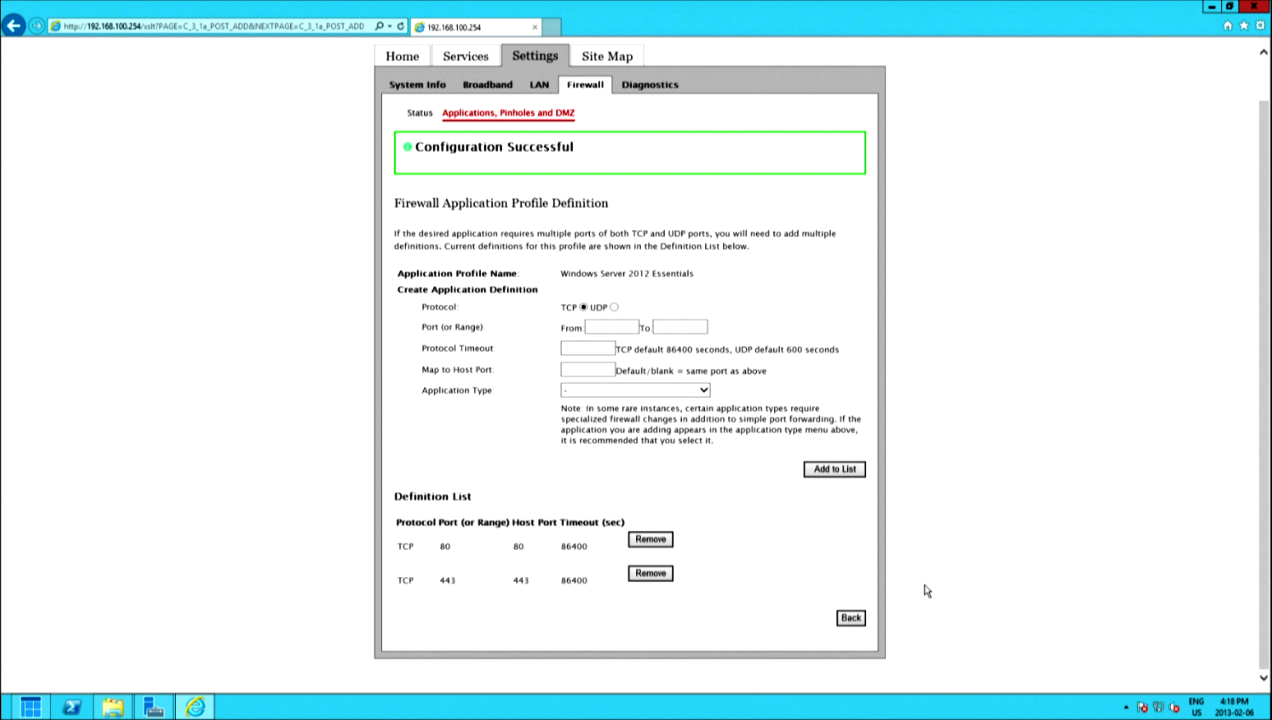Click the browser forward arrow
This screenshot has width=1272, height=720.
click(37, 26)
